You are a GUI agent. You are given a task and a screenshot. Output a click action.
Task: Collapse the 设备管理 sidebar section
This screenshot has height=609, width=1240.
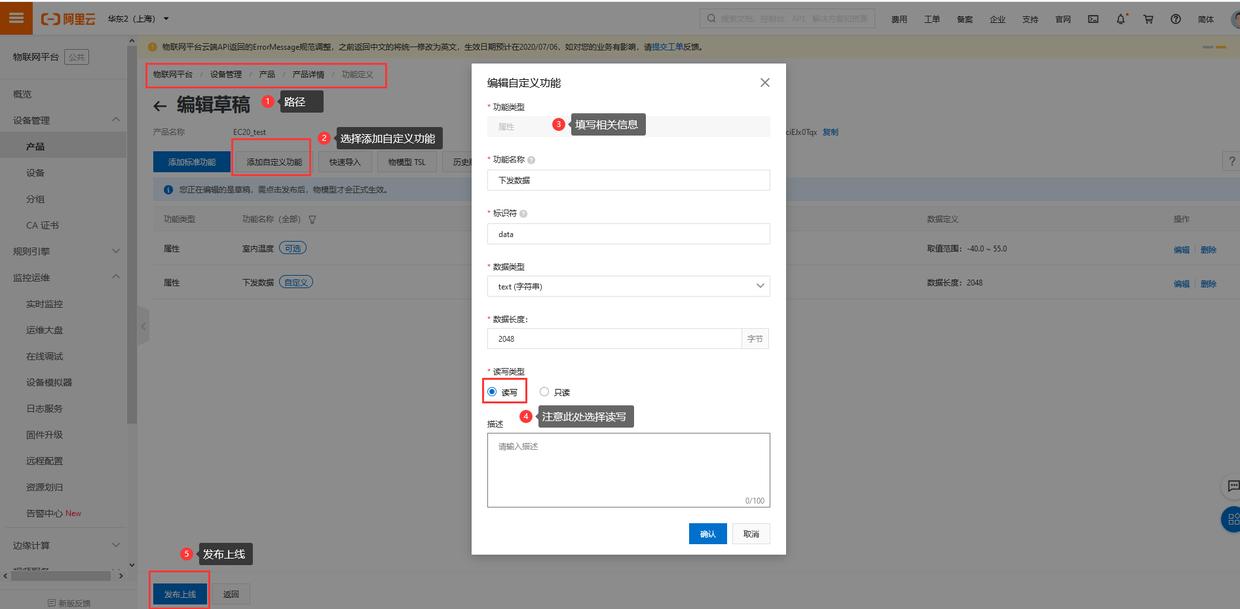coord(115,120)
